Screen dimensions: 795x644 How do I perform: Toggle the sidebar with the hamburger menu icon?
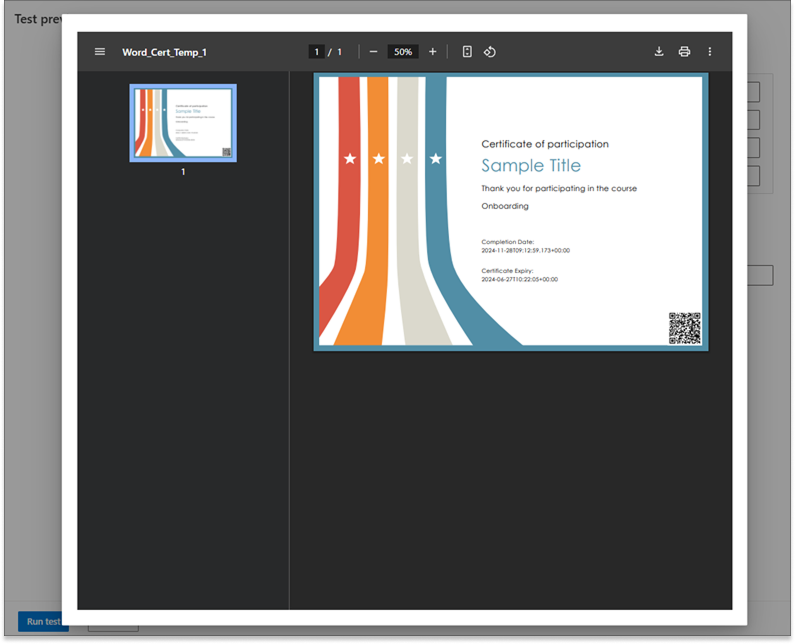(x=99, y=52)
